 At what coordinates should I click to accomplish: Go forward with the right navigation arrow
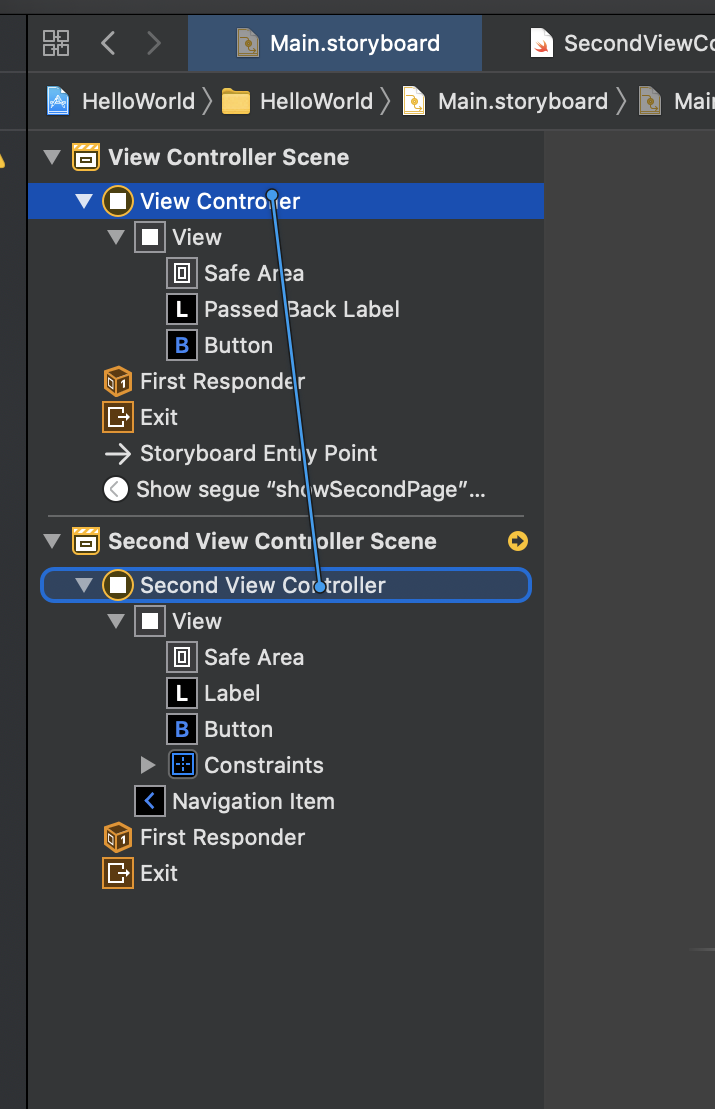[x=153, y=43]
